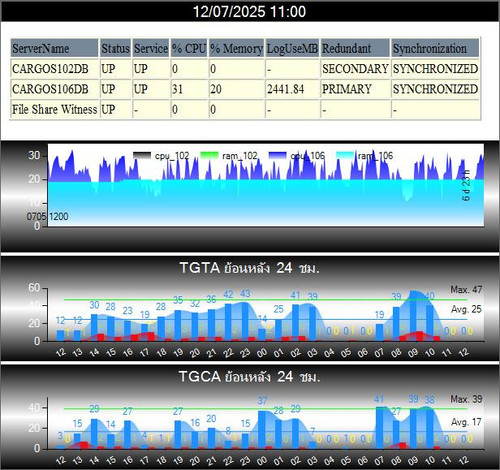
Task: Click the cpu_102 legend label
Action: [x=172, y=156]
